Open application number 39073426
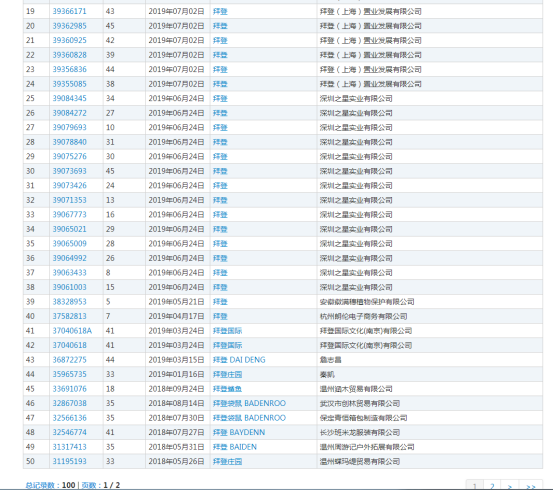Image resolution: width=553 pixels, height=491 pixels. click(69, 186)
